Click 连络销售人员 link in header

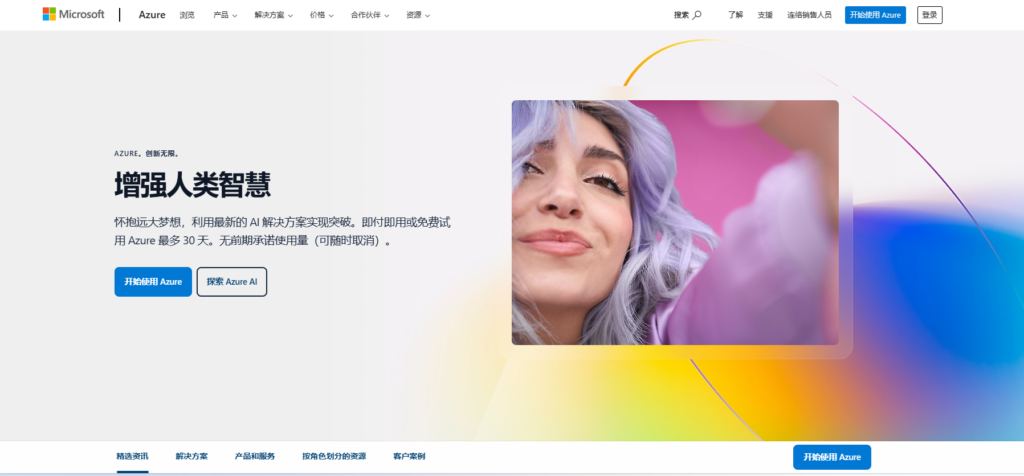tap(809, 15)
